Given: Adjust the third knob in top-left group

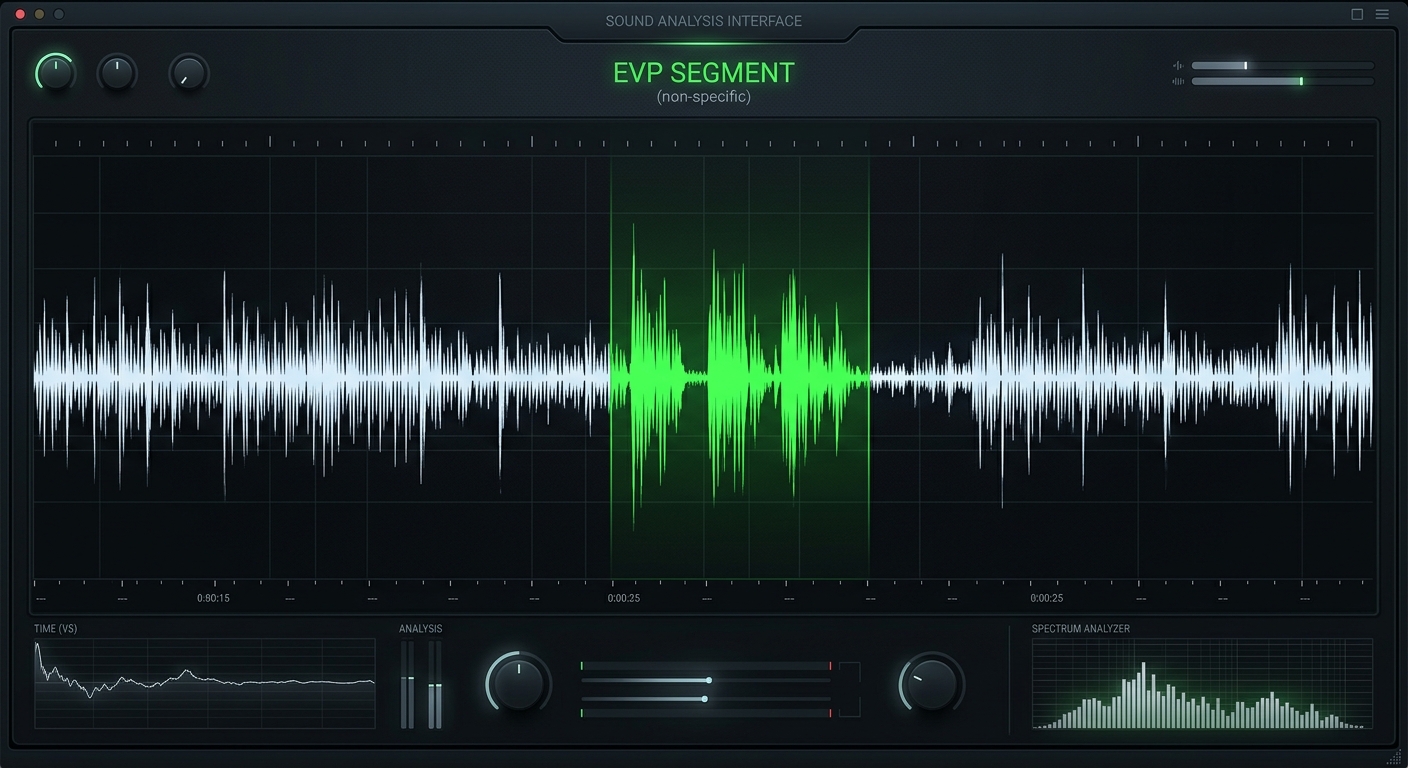Looking at the screenshot, I should (x=188, y=72).
